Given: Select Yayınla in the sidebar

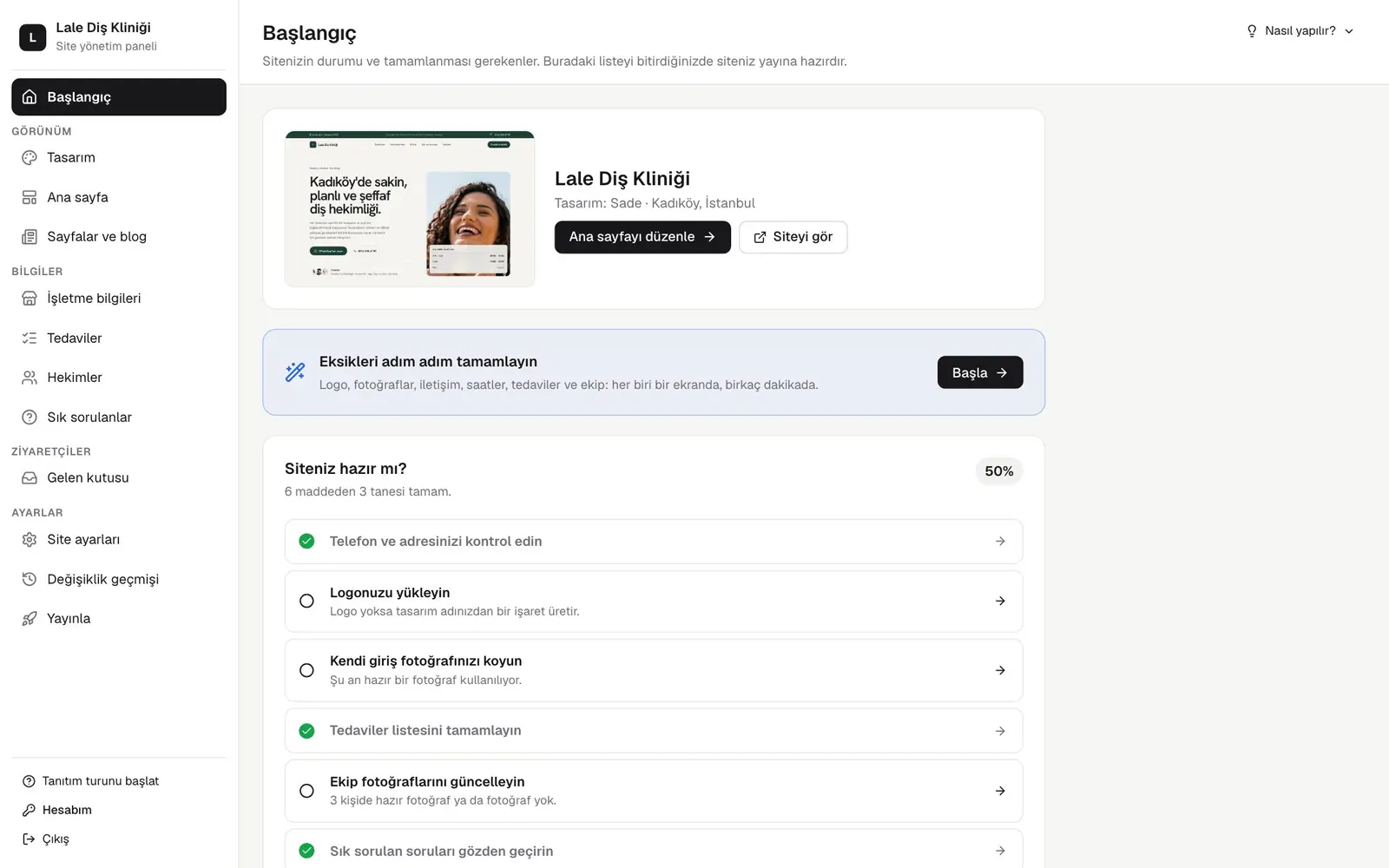Looking at the screenshot, I should pyautogui.click(x=119, y=619).
